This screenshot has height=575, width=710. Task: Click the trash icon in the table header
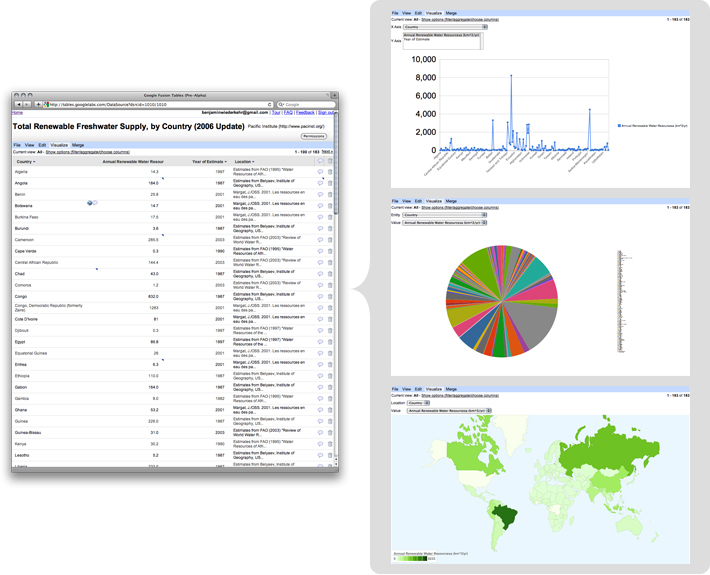click(x=330, y=161)
